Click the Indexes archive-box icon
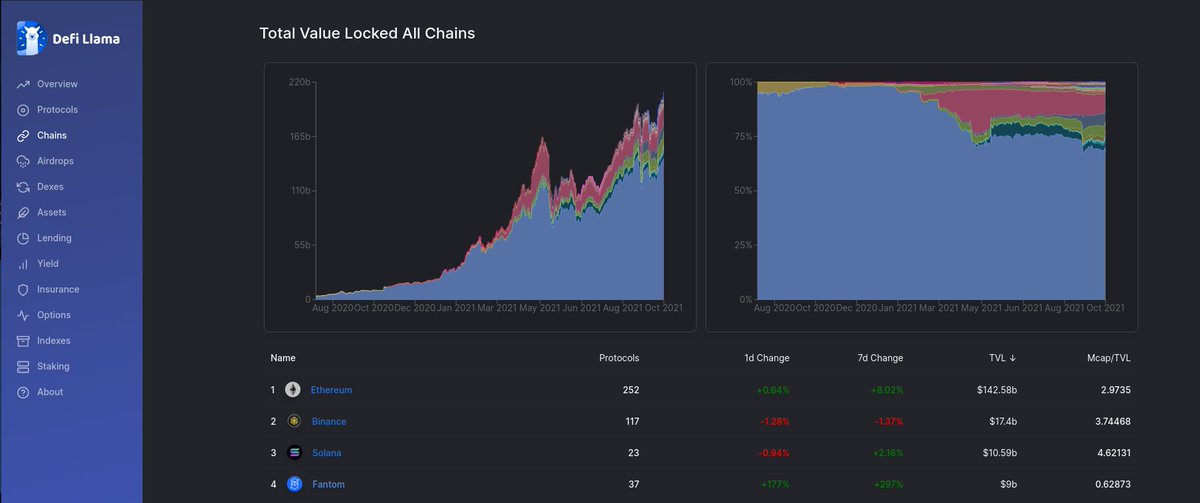The width and height of the screenshot is (1200, 503). pos(23,341)
